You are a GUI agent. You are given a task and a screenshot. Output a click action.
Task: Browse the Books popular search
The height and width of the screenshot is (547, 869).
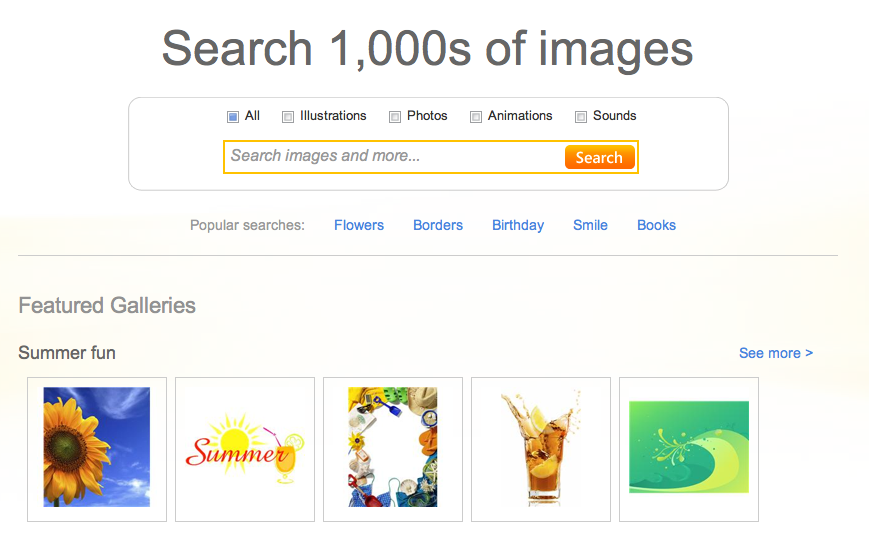656,225
